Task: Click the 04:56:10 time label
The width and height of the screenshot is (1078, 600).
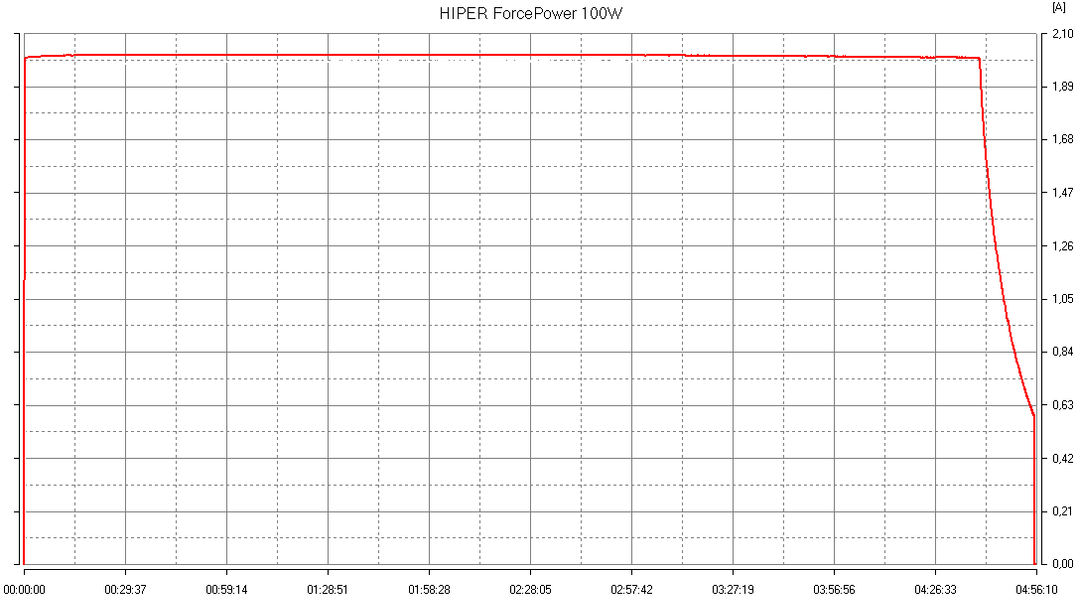Action: coord(1036,590)
